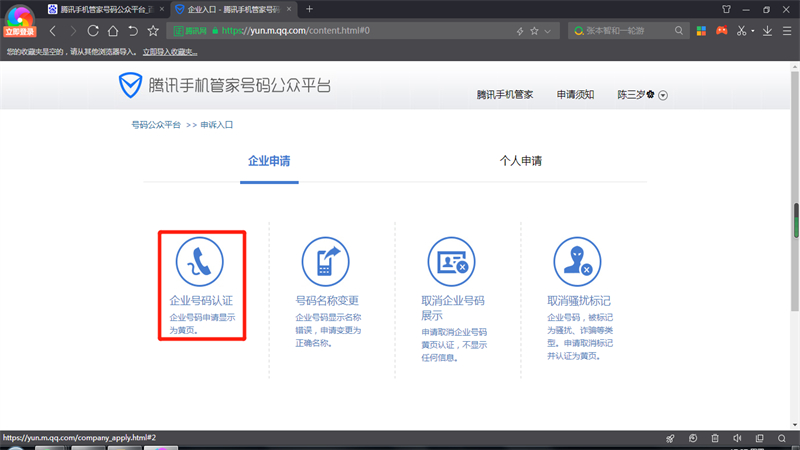Open the browser hamburger menu
Screen dimensions: 800x450
click(x=787, y=31)
